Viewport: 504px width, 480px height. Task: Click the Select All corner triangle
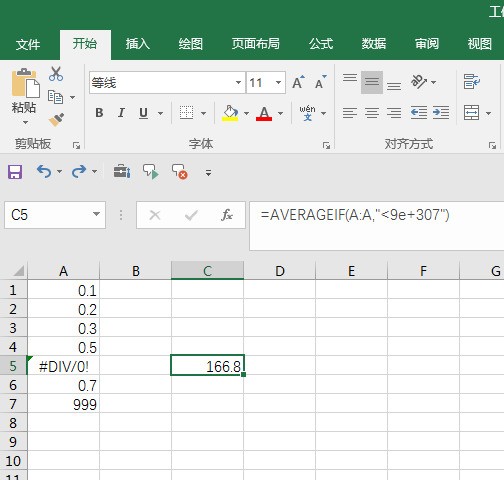(19, 271)
